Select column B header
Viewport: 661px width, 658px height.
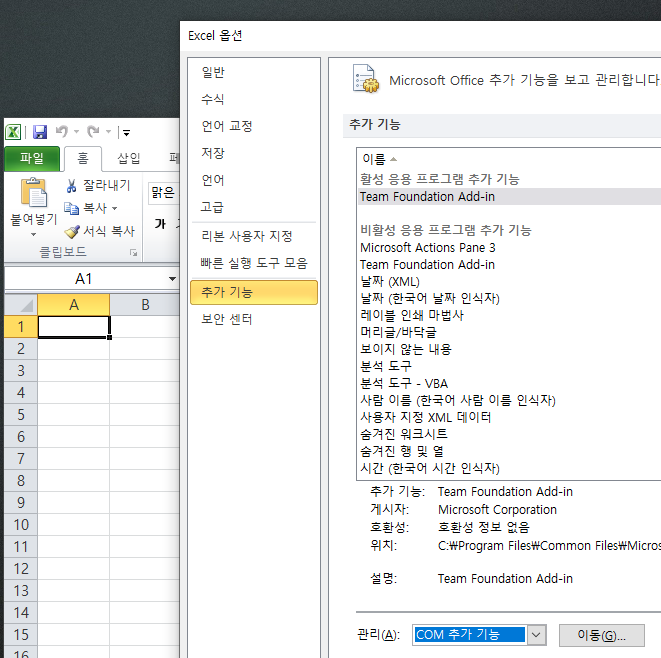coord(145,305)
